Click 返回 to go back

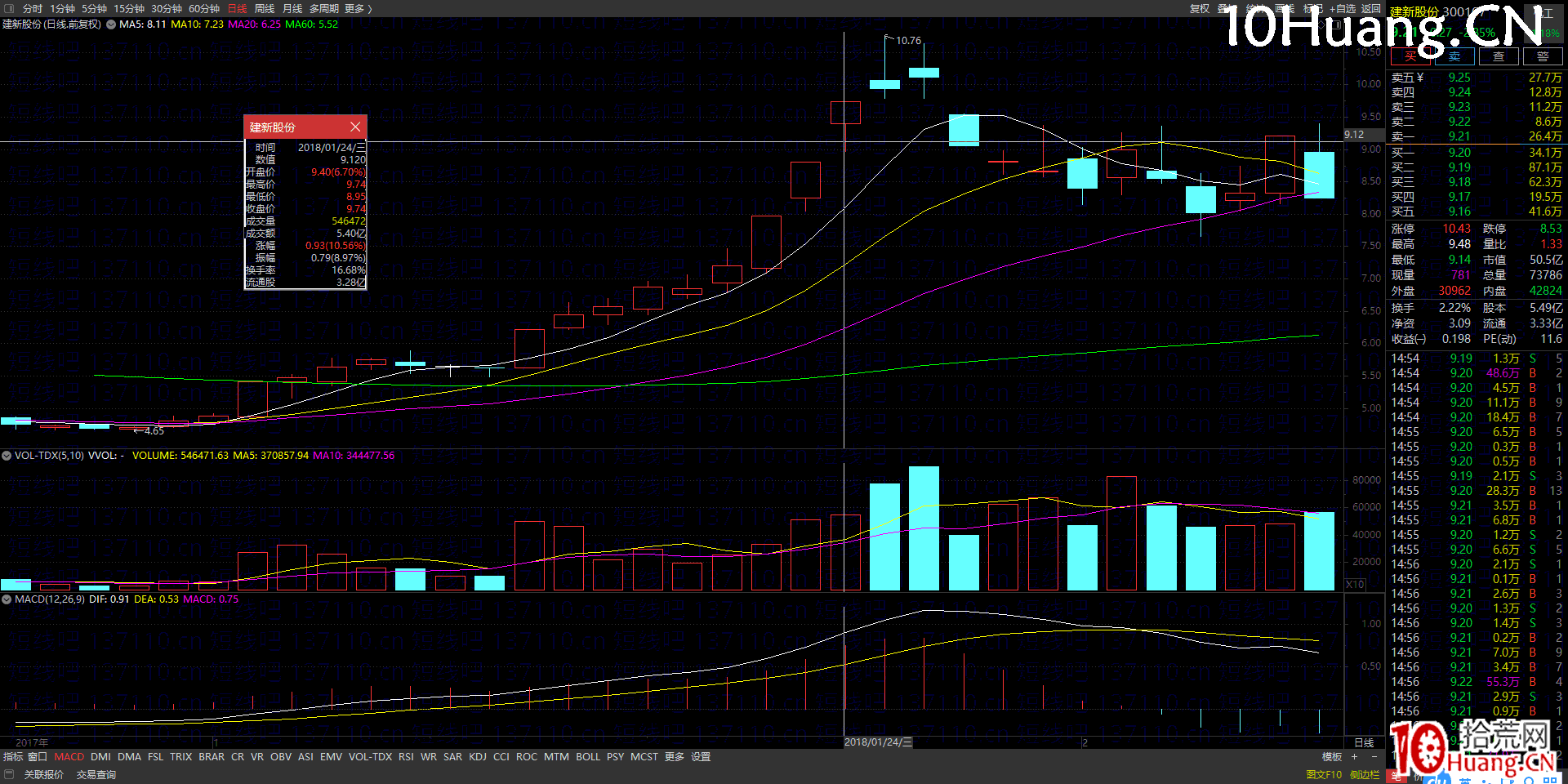pyautogui.click(x=1371, y=8)
